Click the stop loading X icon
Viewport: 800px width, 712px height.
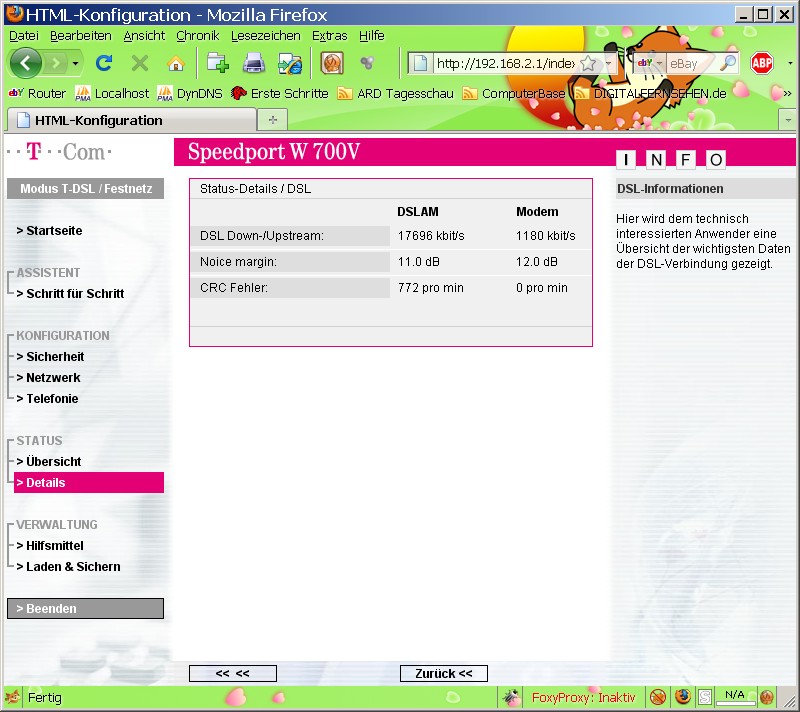click(x=139, y=63)
